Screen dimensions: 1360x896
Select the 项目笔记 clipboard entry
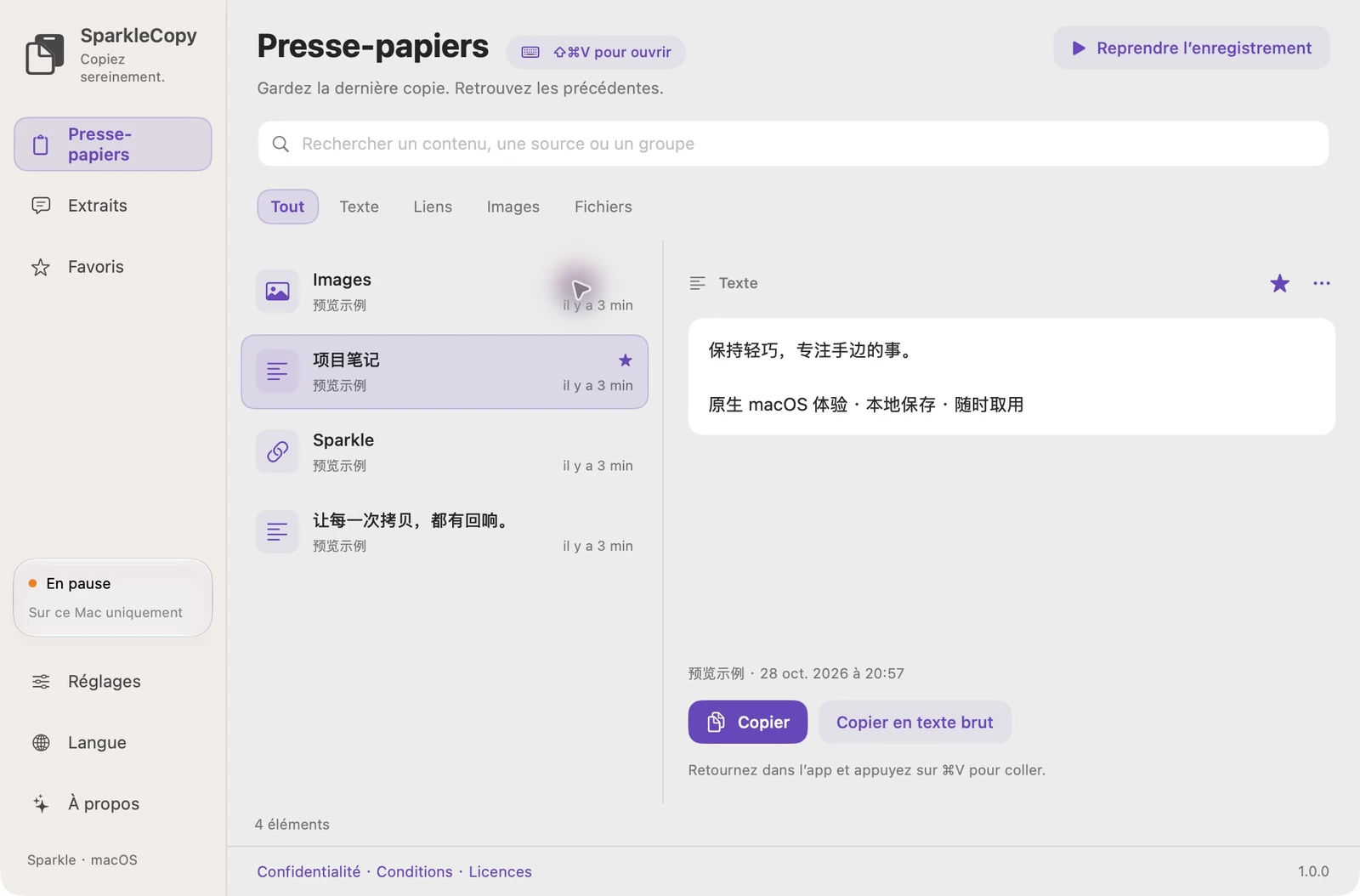tap(445, 371)
